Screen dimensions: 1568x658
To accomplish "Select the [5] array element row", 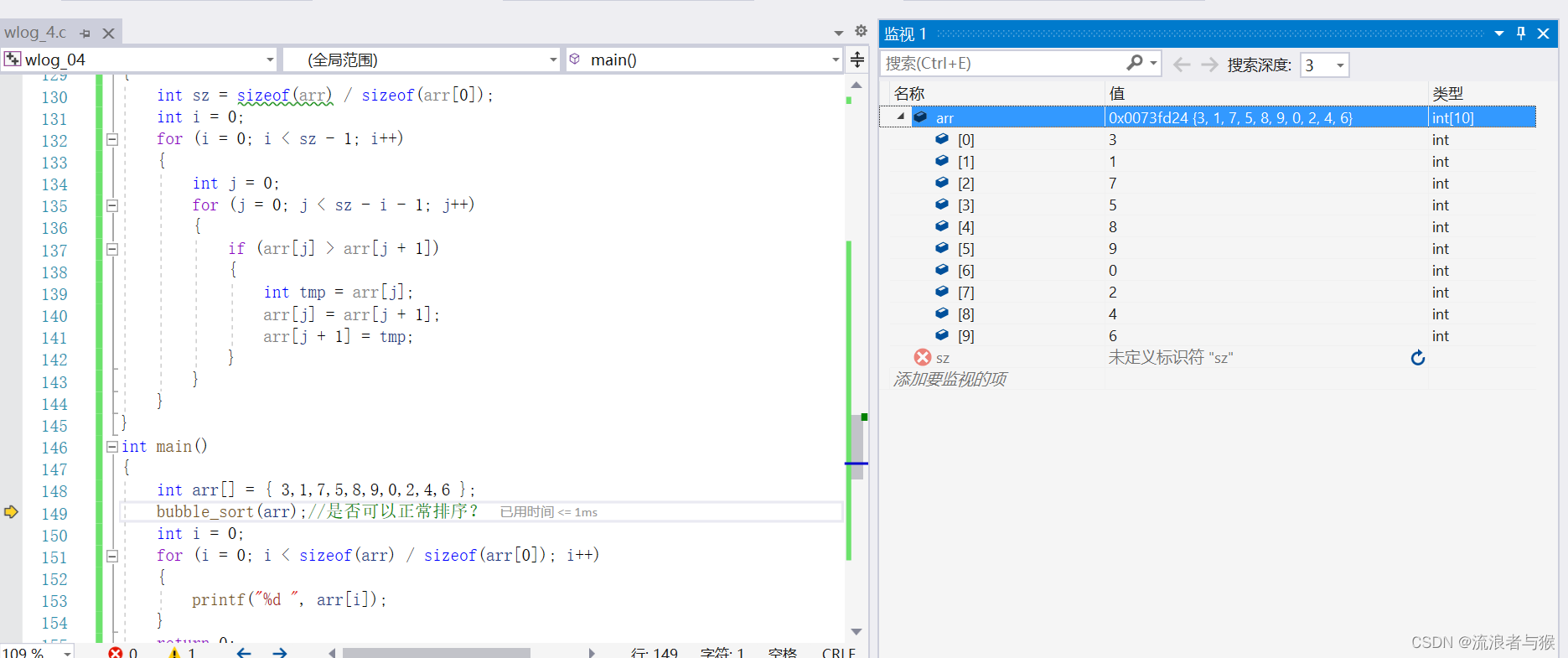I will pos(1208,249).
